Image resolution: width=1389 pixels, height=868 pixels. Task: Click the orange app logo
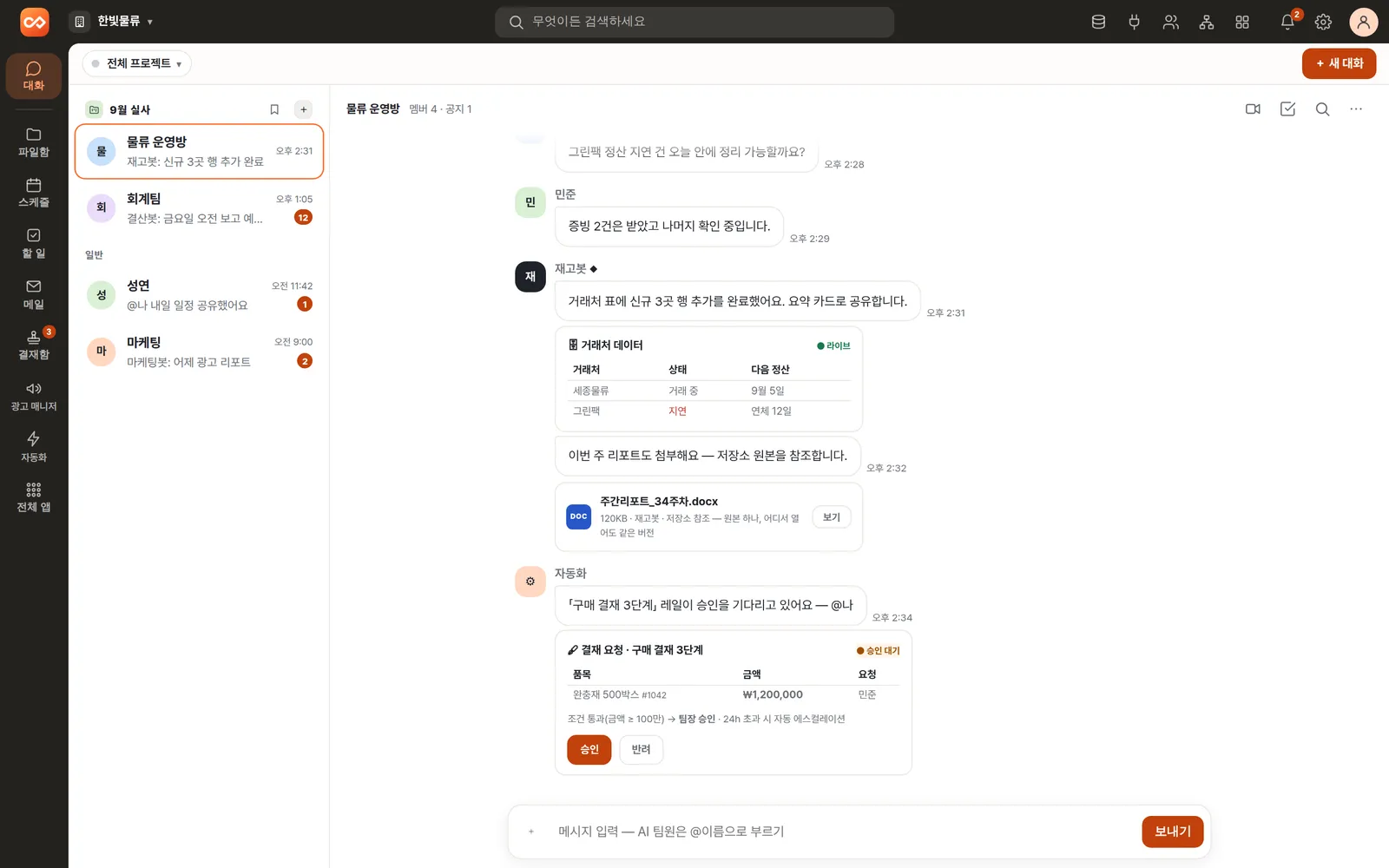pos(35,22)
